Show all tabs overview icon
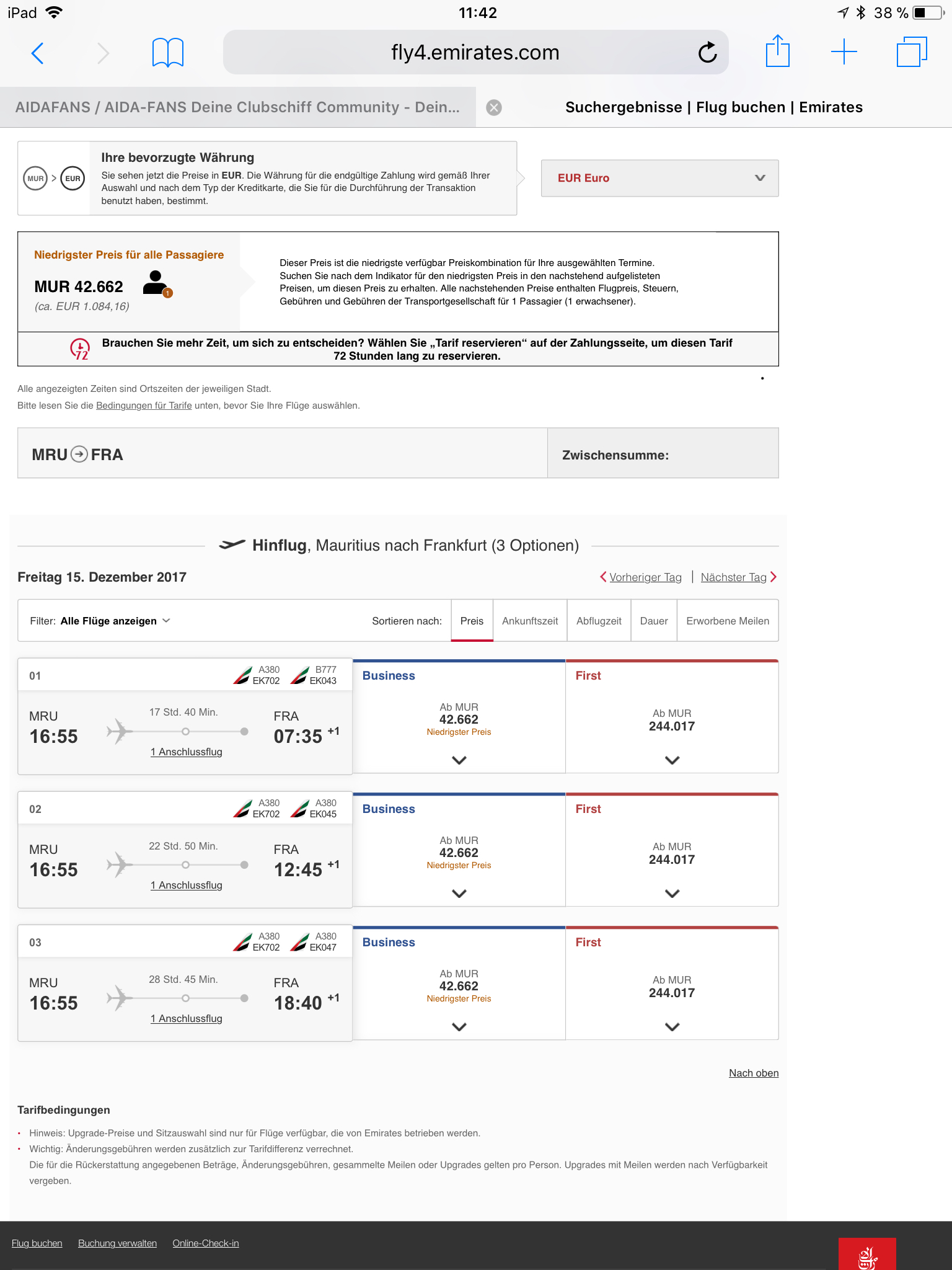This screenshot has width=952, height=1270. point(911,52)
